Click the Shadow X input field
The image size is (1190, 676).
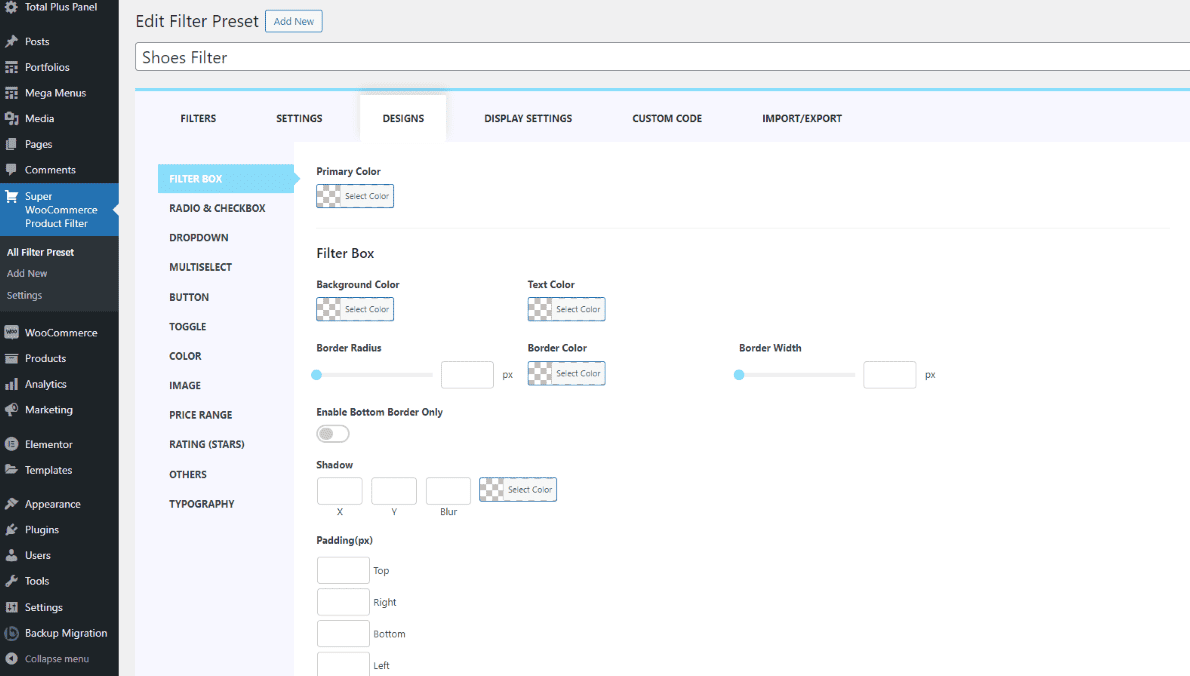coord(339,491)
